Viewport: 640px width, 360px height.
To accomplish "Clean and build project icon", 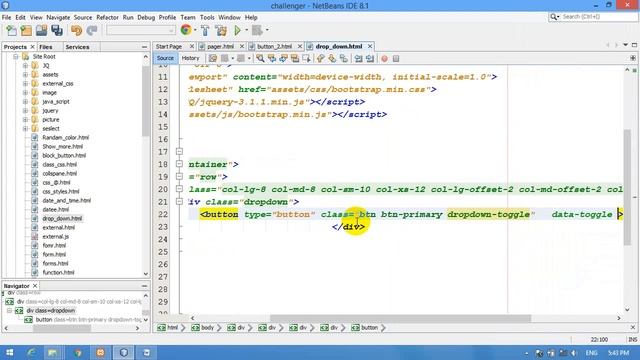I will point(221,30).
